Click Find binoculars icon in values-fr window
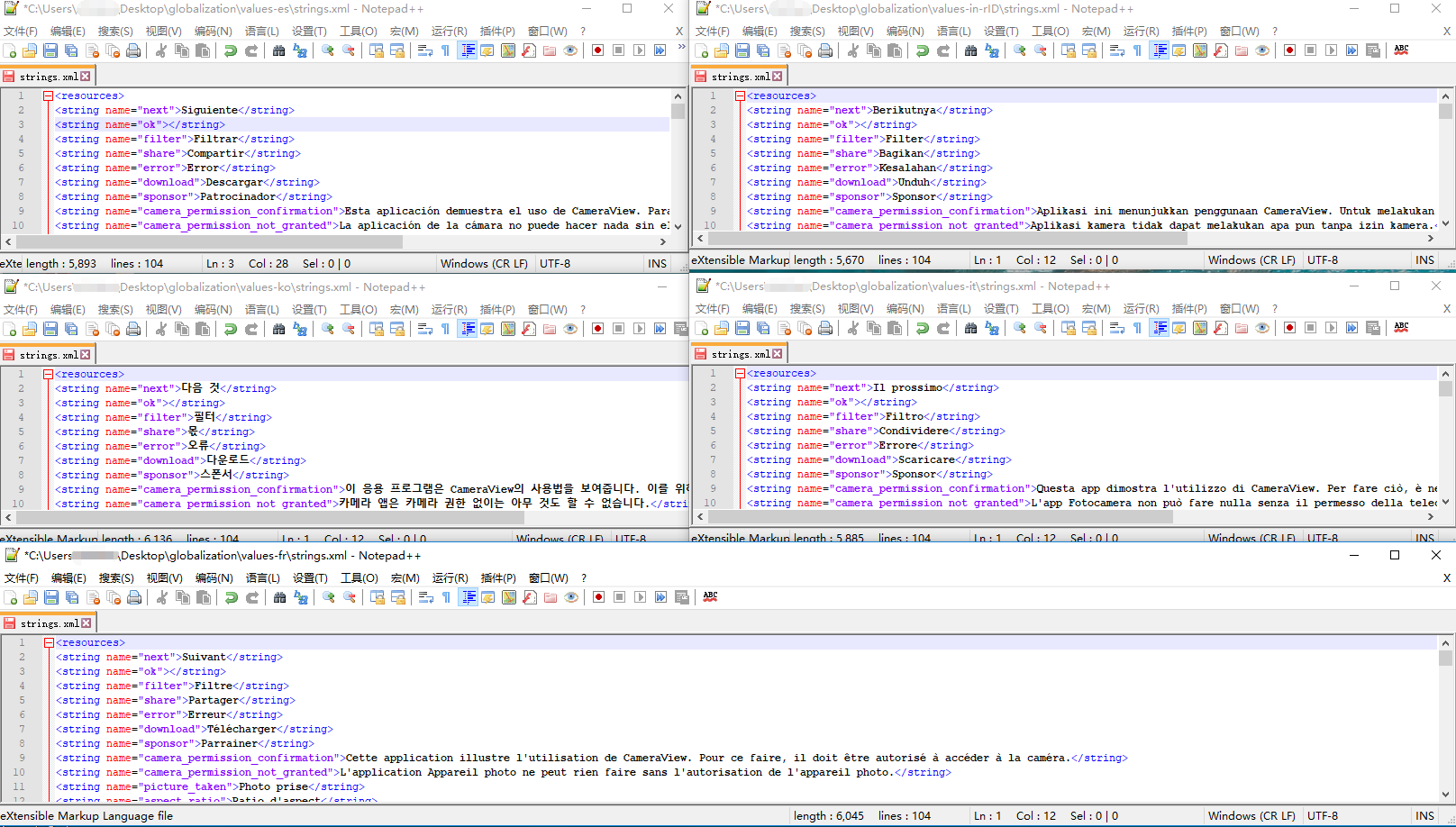This screenshot has width=1456, height=827. (280, 597)
